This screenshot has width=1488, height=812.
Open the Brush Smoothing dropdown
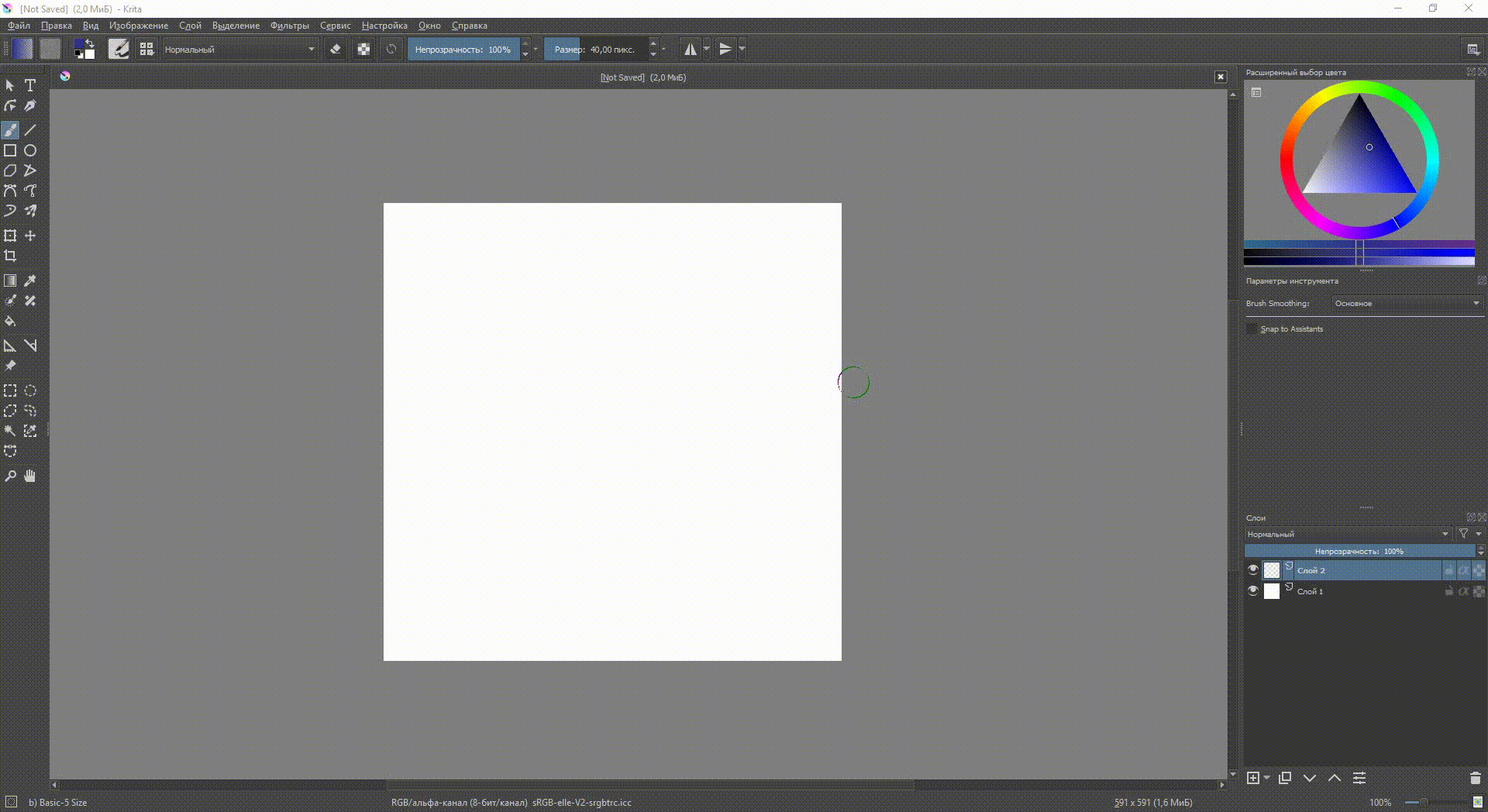coord(1407,303)
